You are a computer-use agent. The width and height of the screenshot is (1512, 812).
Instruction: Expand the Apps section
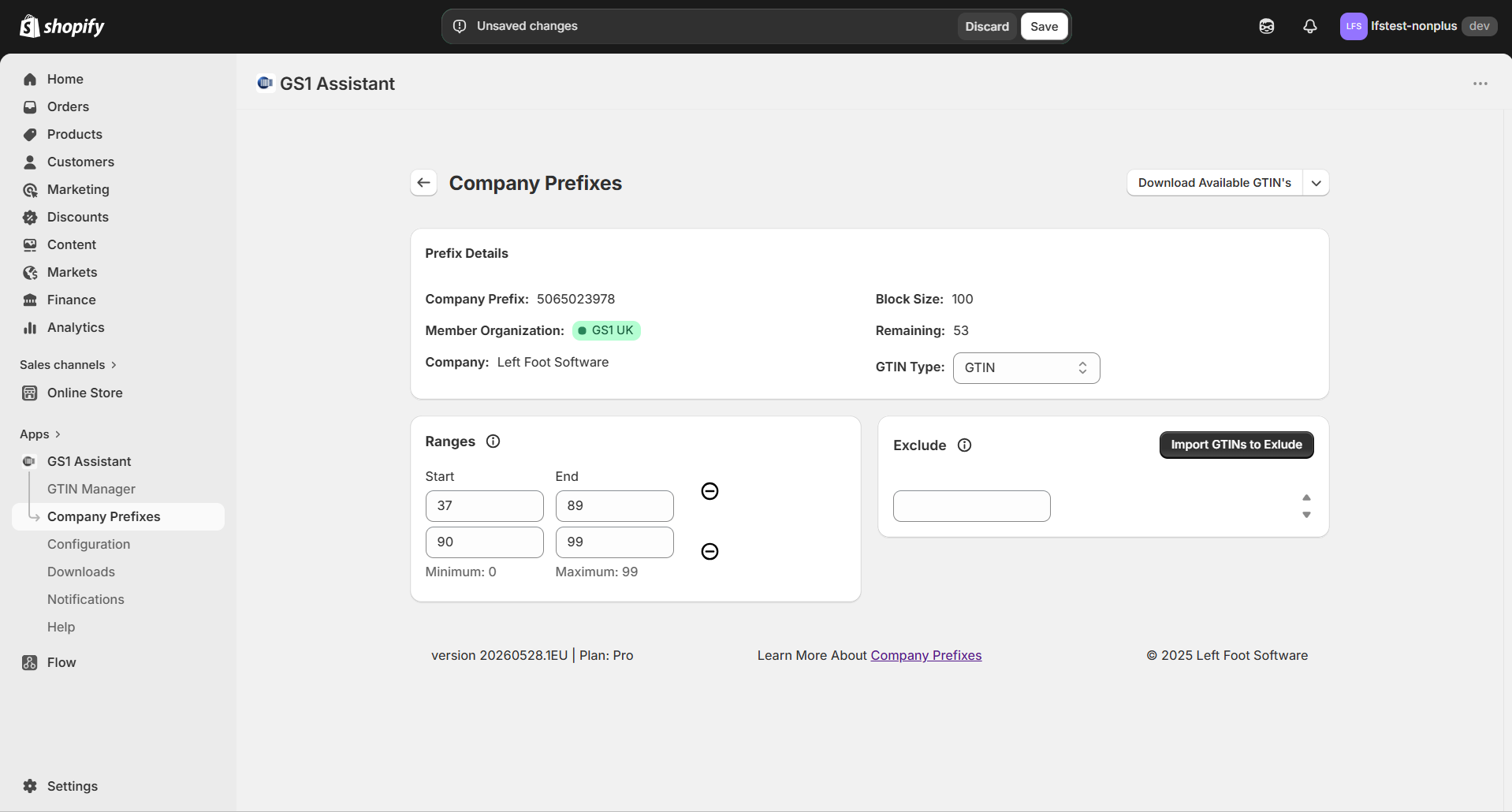point(40,434)
